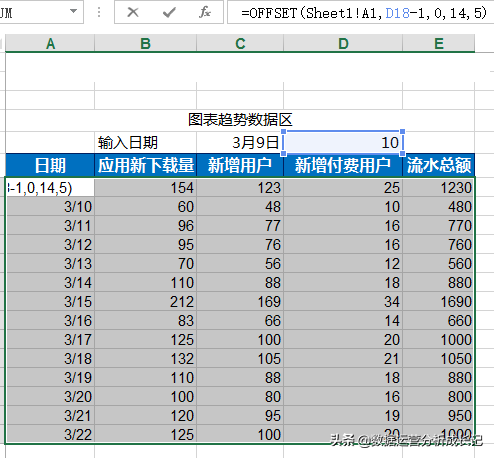Select column E header
The width and height of the screenshot is (494, 458).
(x=439, y=43)
